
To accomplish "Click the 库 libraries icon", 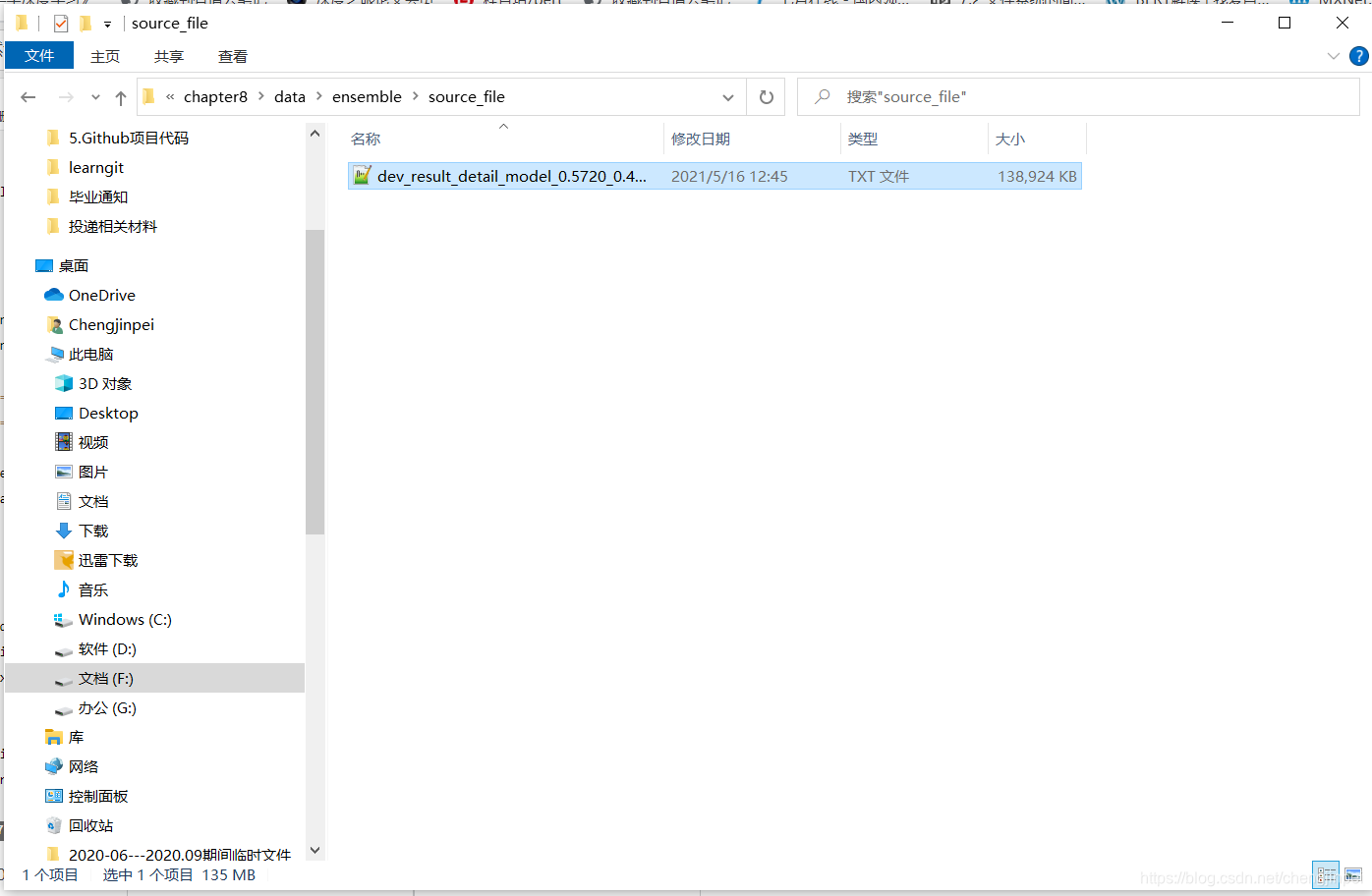I will (x=54, y=738).
